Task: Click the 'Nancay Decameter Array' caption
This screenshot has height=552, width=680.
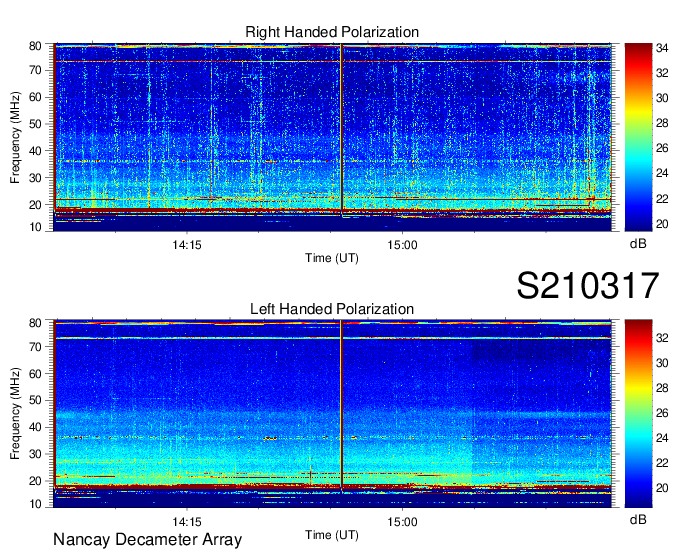Action: [147, 539]
